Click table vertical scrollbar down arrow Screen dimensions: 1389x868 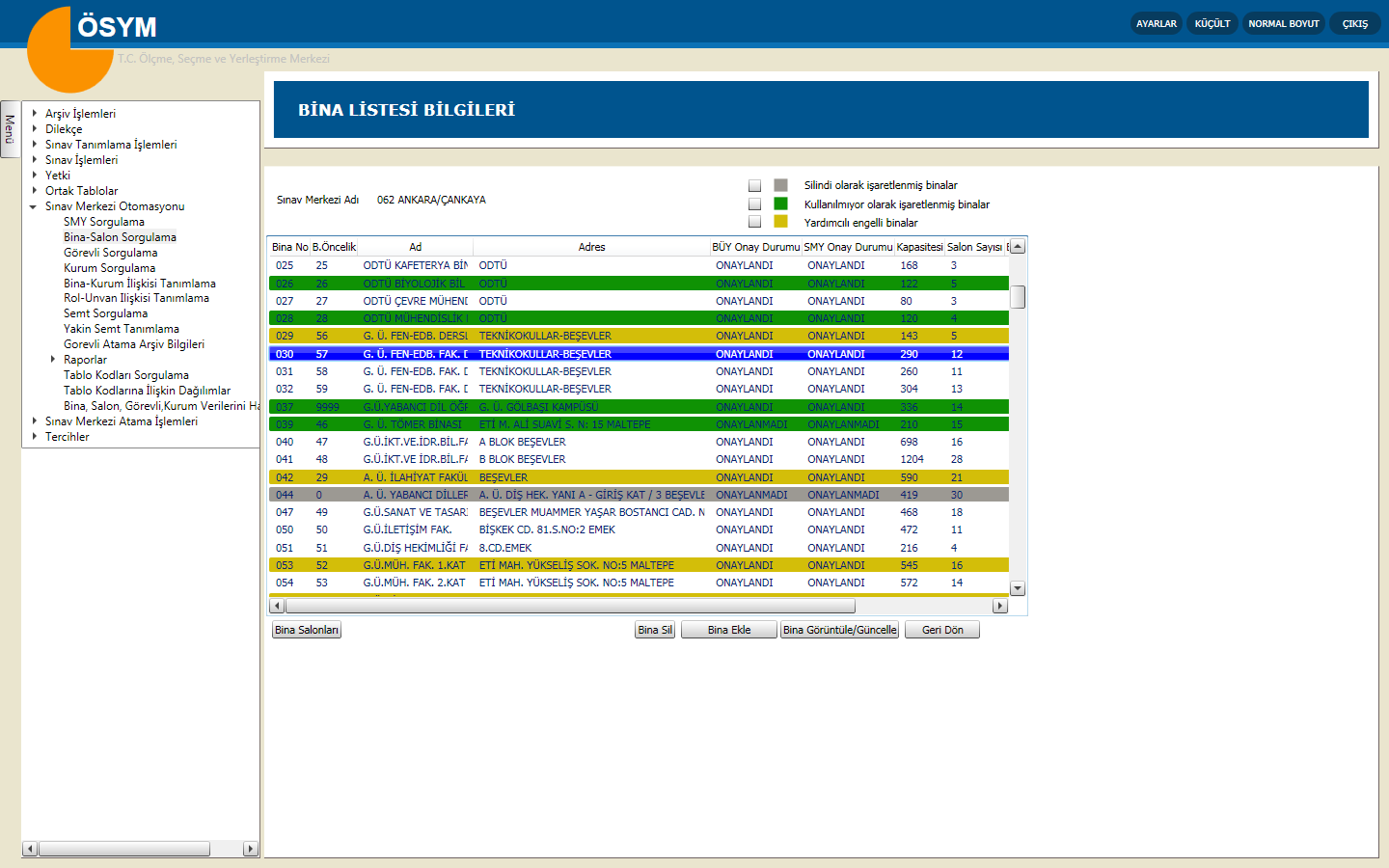1018,588
